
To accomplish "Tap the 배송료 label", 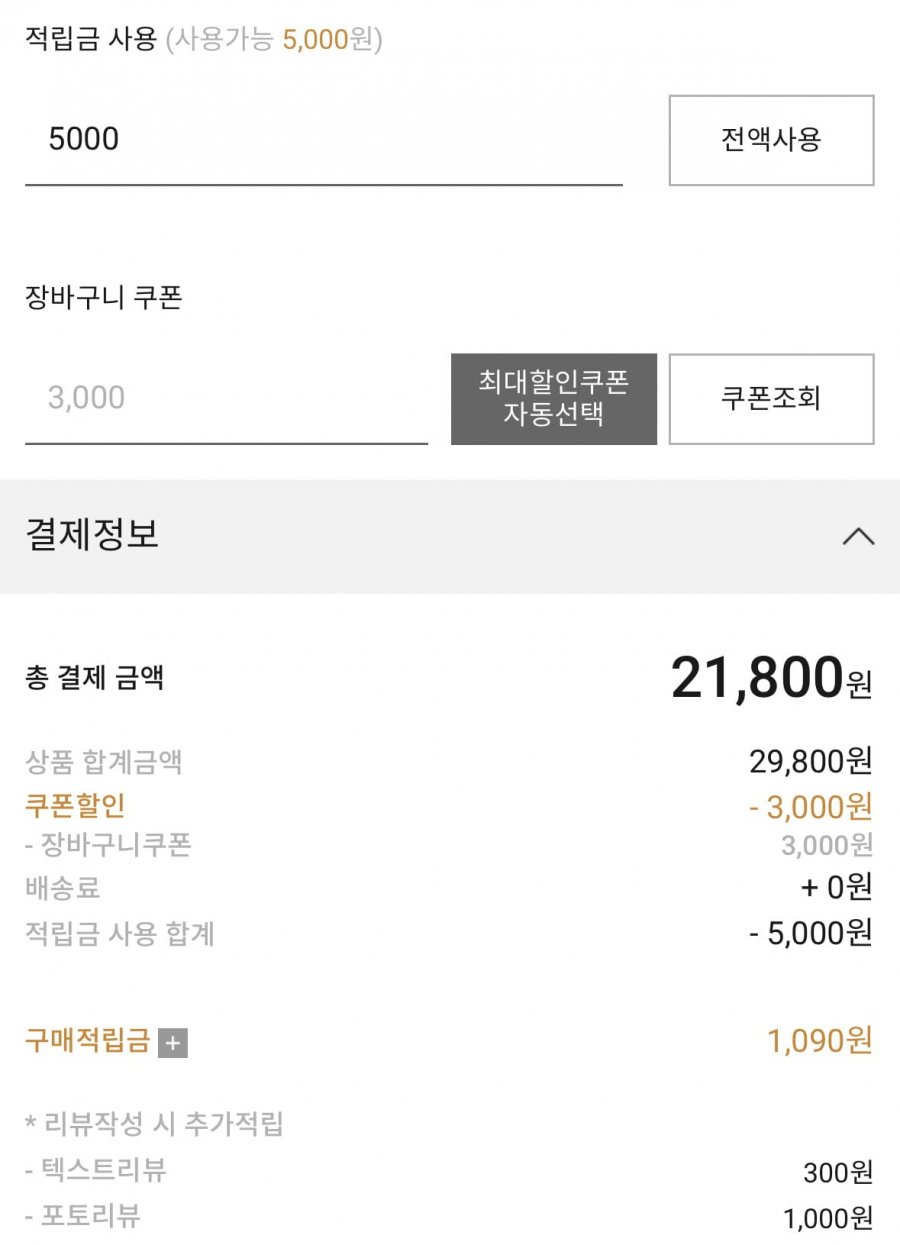I will 62,887.
